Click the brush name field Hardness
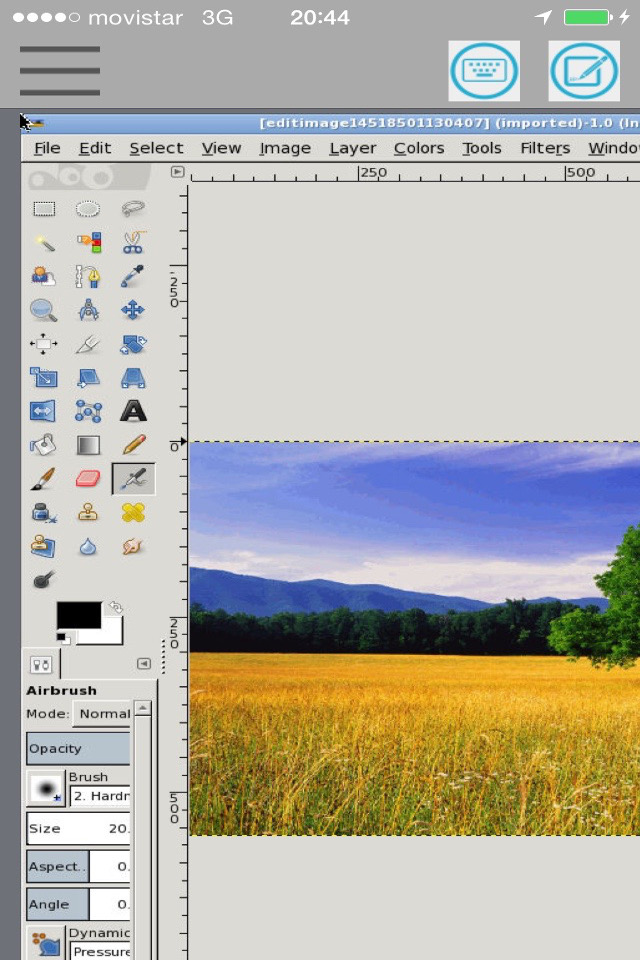640x960 pixels. (x=100, y=796)
